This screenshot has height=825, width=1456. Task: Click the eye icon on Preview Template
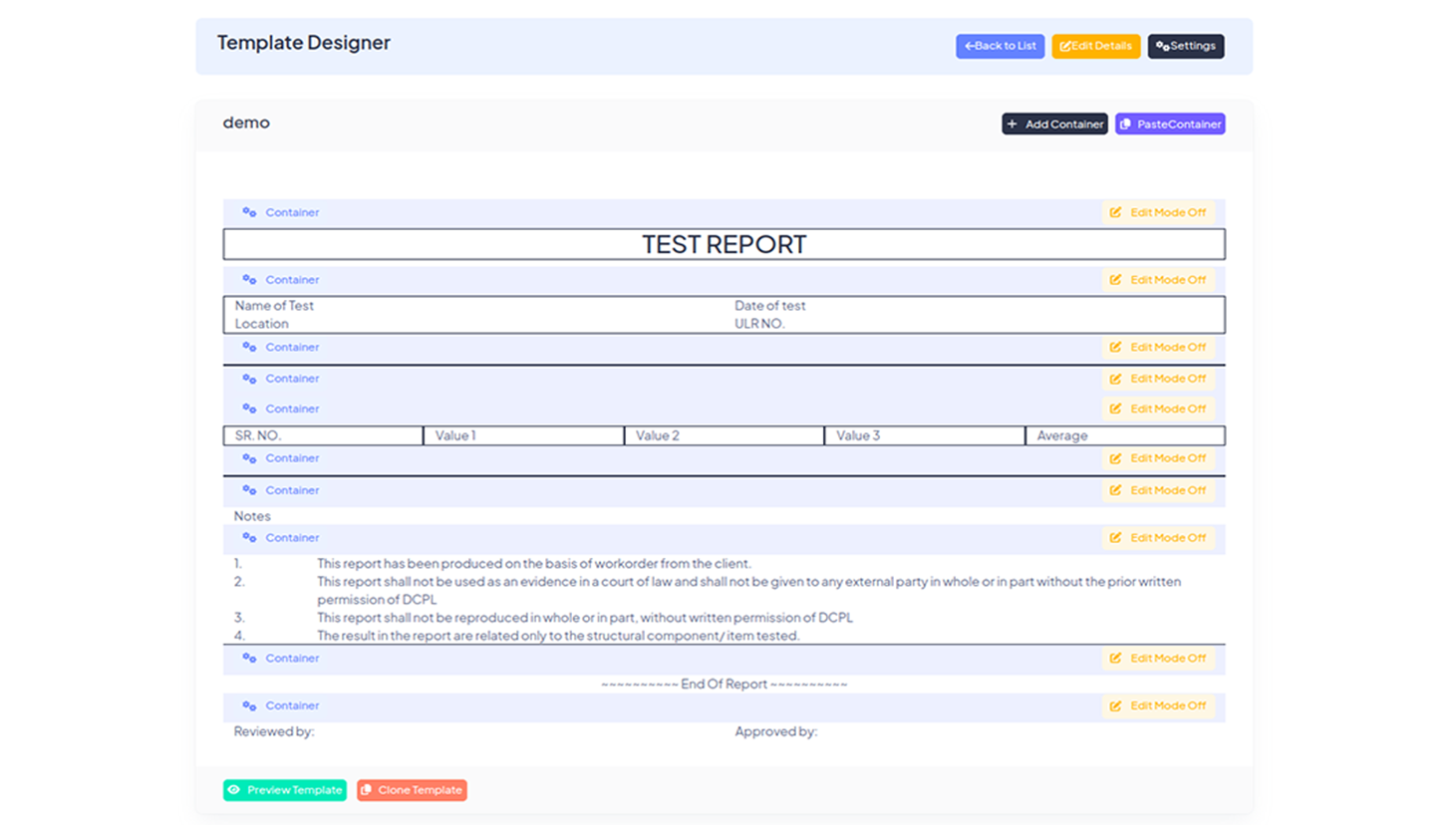[x=234, y=790]
